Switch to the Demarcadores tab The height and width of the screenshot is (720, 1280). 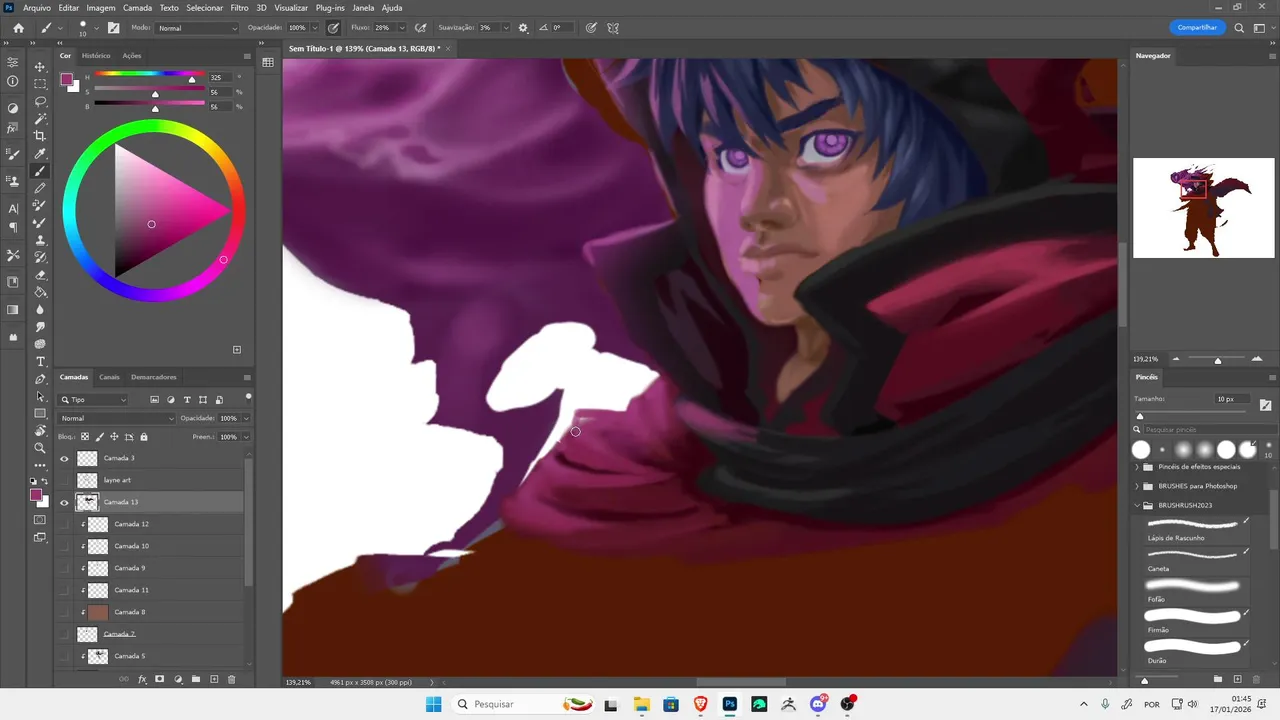pos(154,377)
